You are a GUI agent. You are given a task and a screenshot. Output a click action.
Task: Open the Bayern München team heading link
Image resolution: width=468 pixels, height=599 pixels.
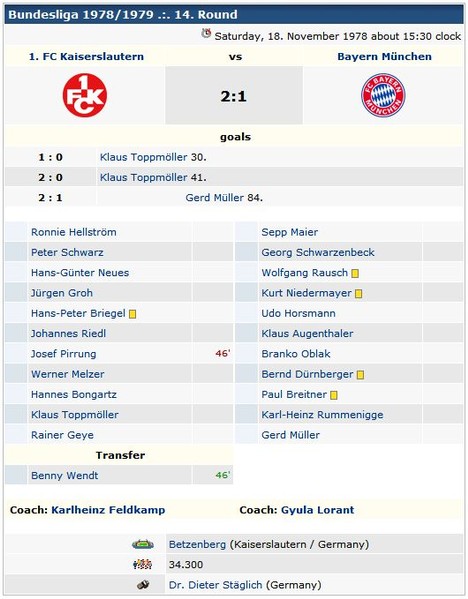click(x=384, y=57)
